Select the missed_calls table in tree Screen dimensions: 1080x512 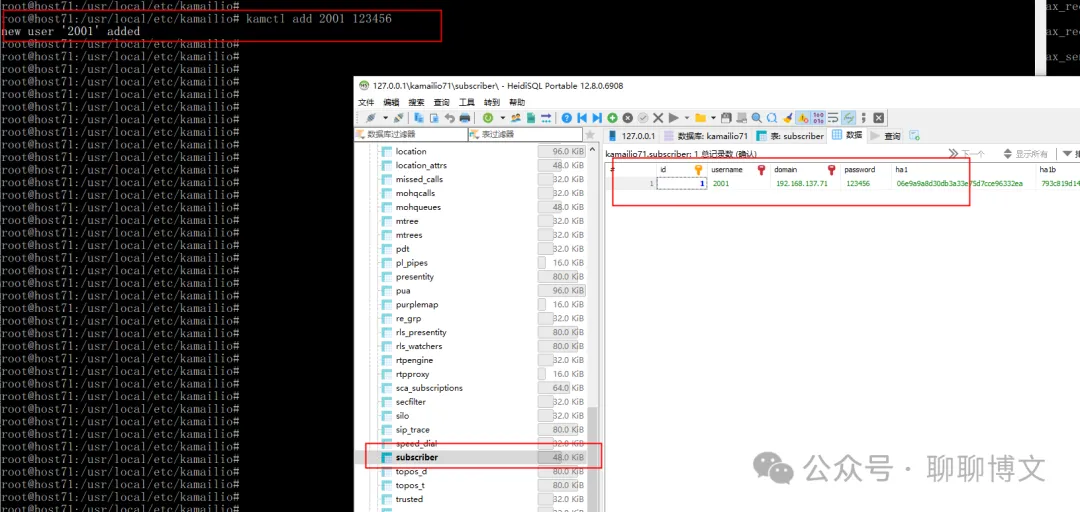419,179
